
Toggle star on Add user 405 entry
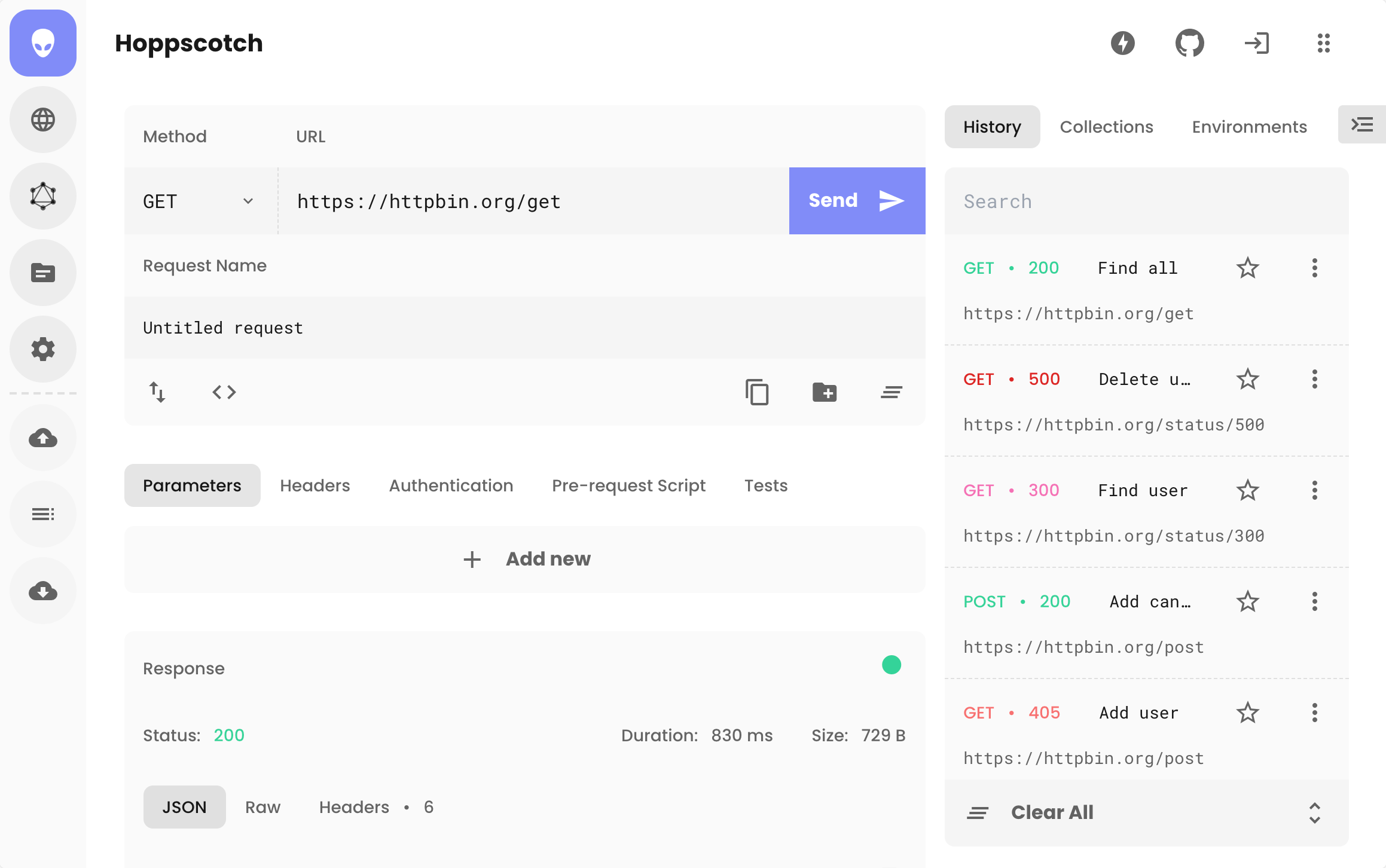1247,713
